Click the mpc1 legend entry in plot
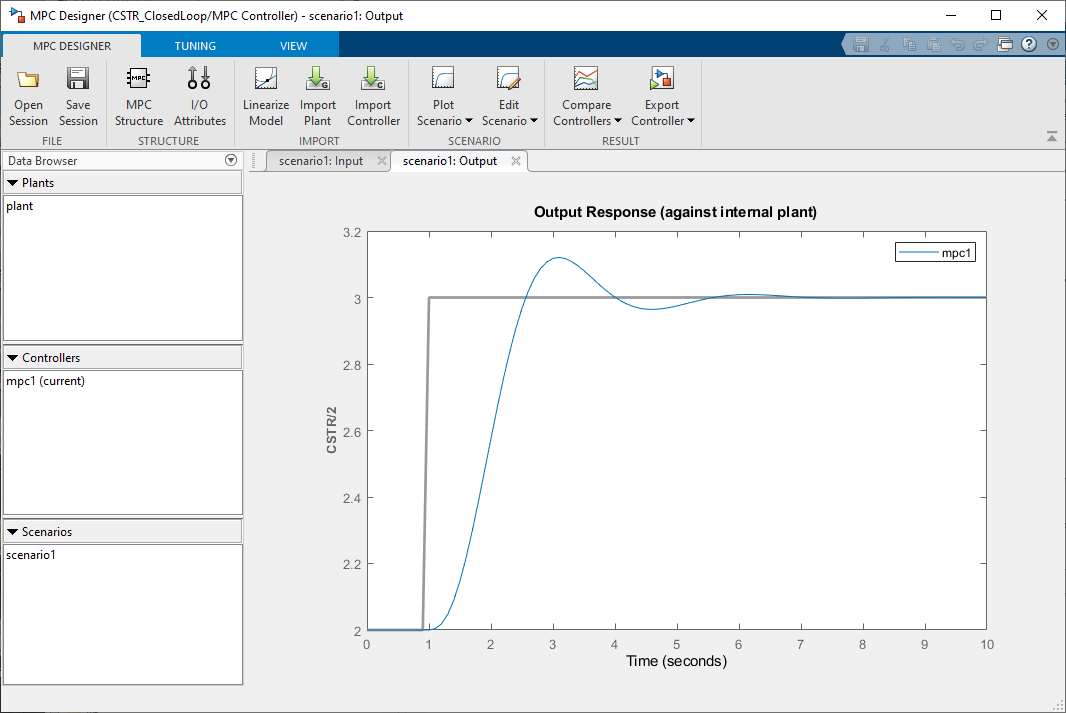The width and height of the screenshot is (1066, 713). click(935, 253)
